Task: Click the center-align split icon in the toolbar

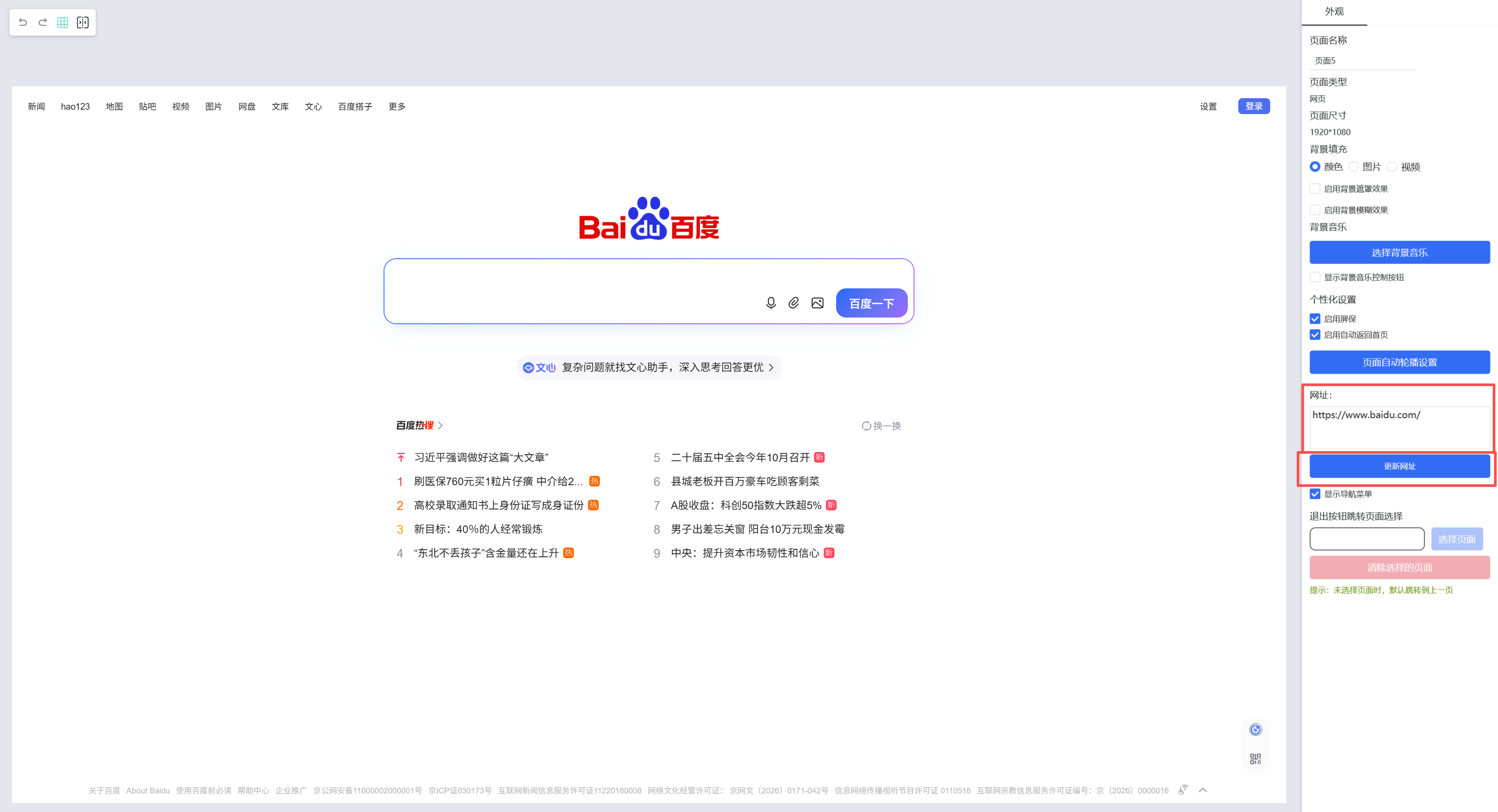Action: (83, 22)
